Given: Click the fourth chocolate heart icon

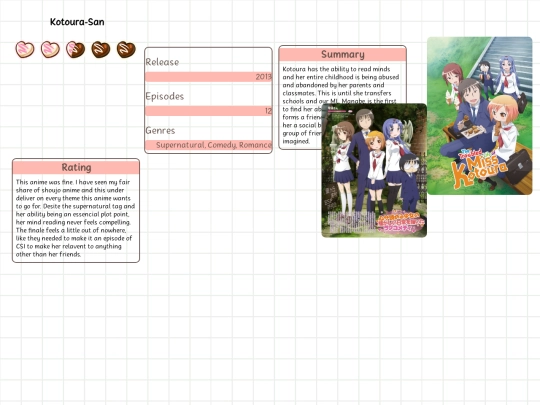Looking at the screenshot, I should pyautogui.click(x=101, y=49).
